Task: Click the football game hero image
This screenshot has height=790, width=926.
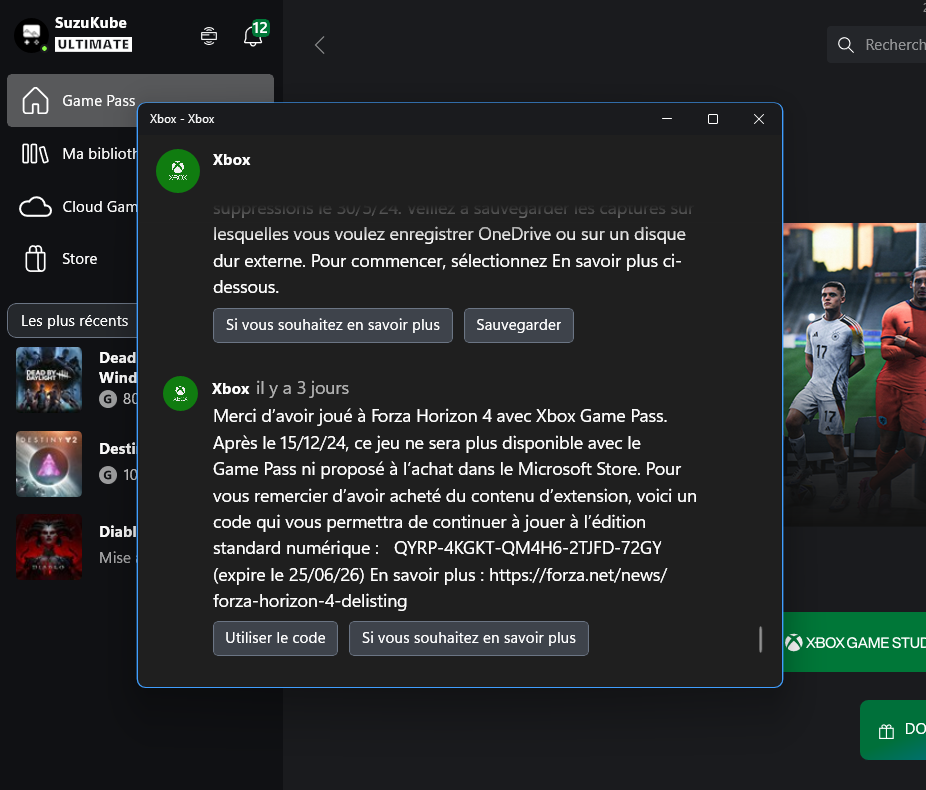Action: click(855, 374)
